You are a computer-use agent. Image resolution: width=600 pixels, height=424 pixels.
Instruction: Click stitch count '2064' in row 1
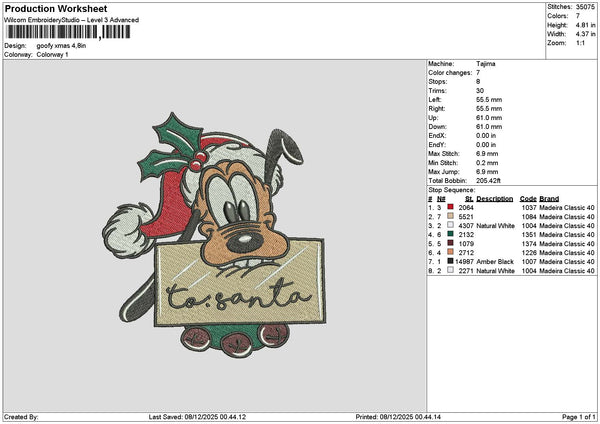click(x=466, y=207)
